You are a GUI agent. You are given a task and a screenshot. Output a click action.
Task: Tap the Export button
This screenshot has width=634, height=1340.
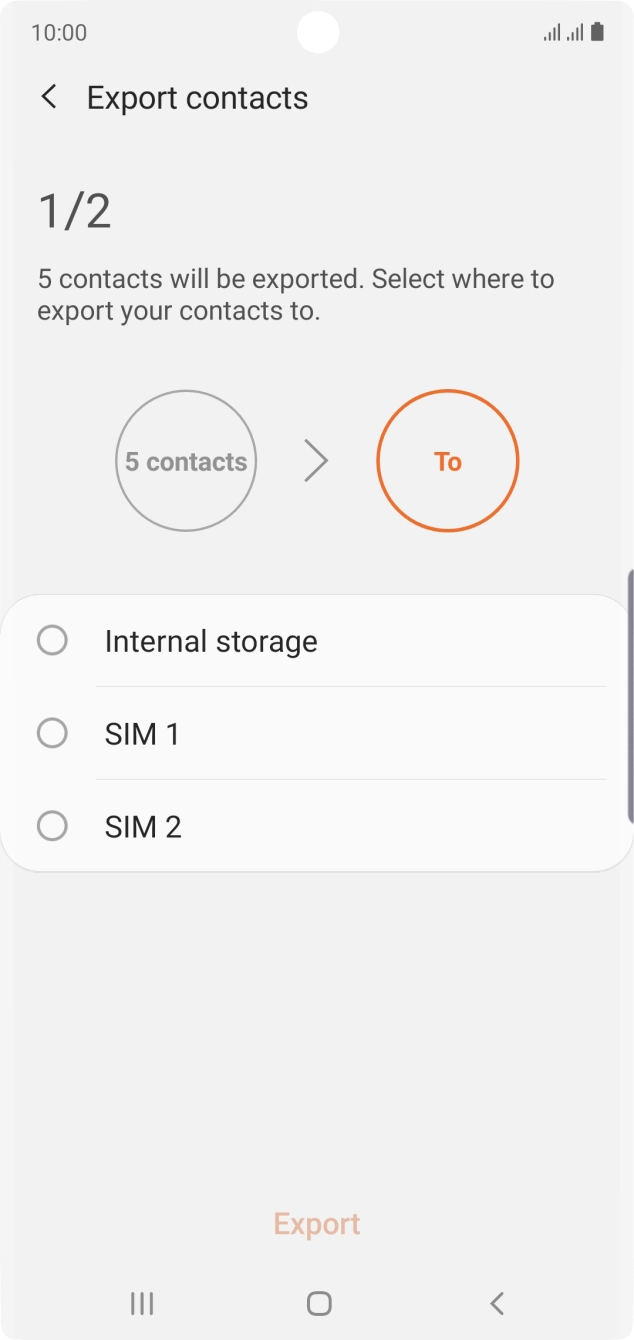pos(317,1223)
